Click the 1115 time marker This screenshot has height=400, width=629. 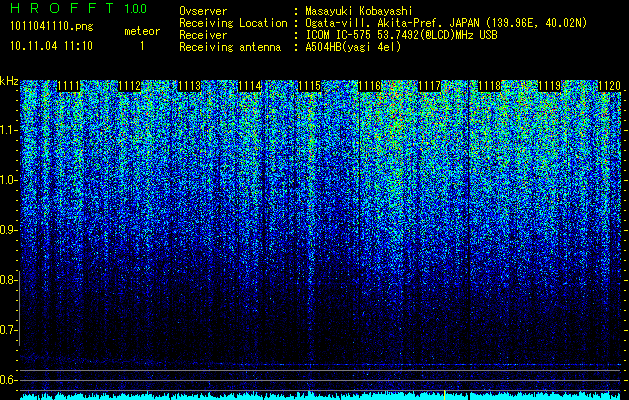click(x=310, y=86)
